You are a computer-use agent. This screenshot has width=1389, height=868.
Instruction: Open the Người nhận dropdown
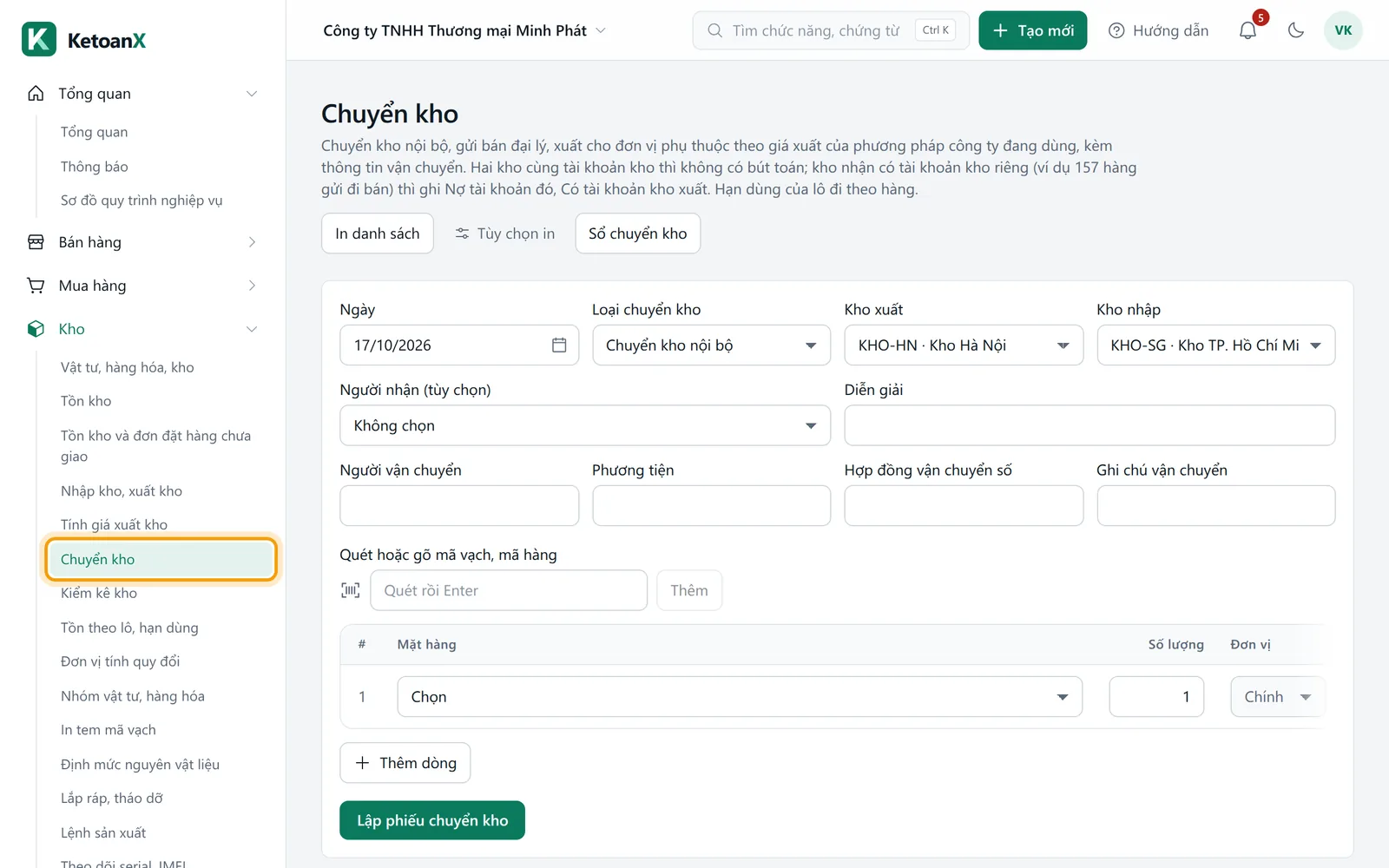tap(585, 425)
